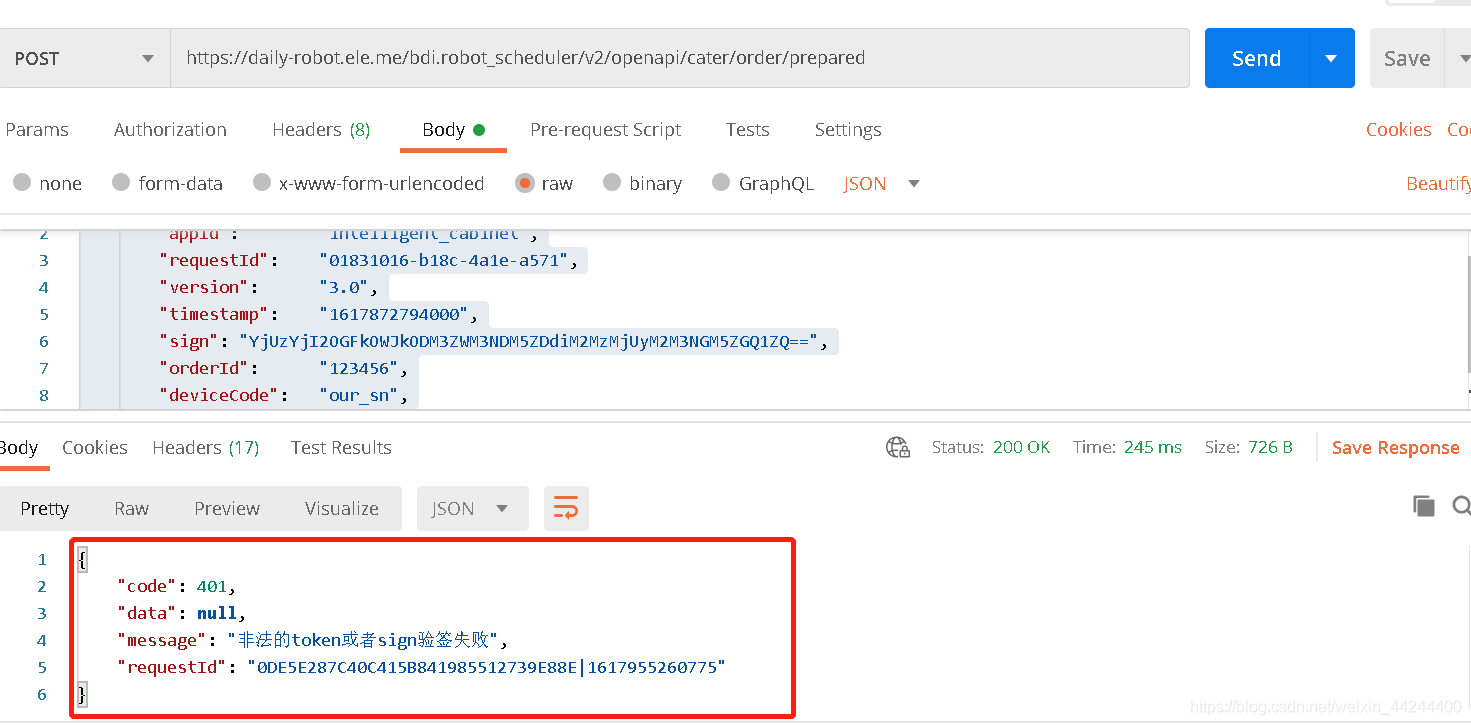Open the JSON language selector dropdown

[880, 183]
